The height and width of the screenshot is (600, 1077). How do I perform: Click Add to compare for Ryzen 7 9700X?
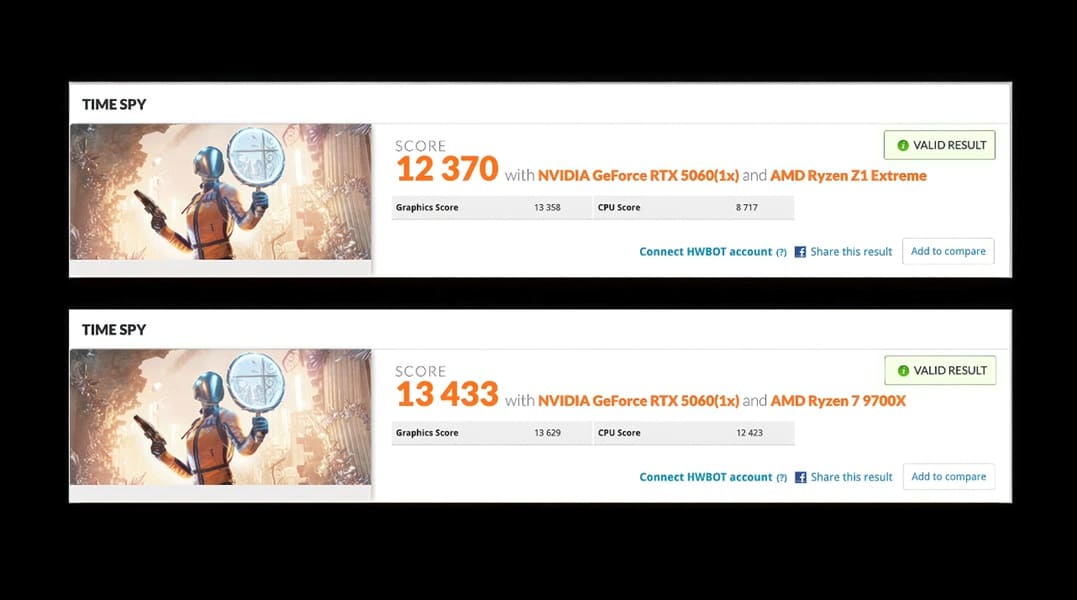pos(949,476)
